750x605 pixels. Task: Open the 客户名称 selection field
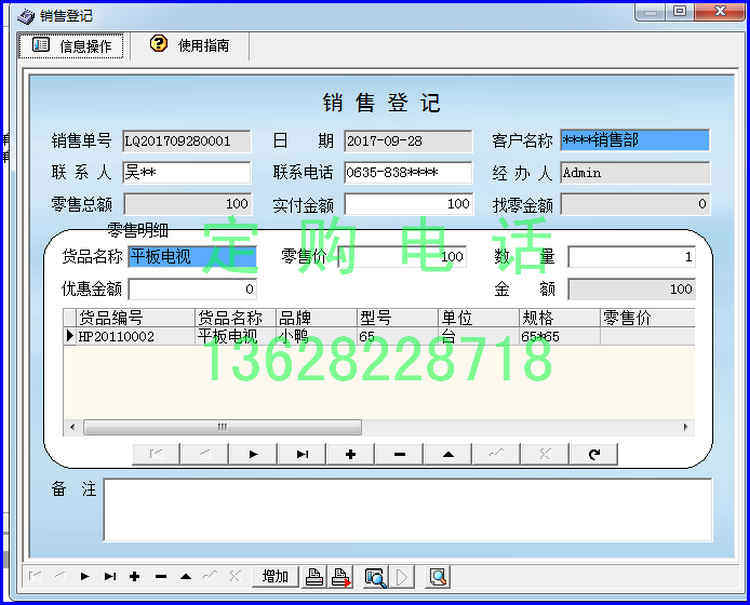pyautogui.click(x=635, y=140)
